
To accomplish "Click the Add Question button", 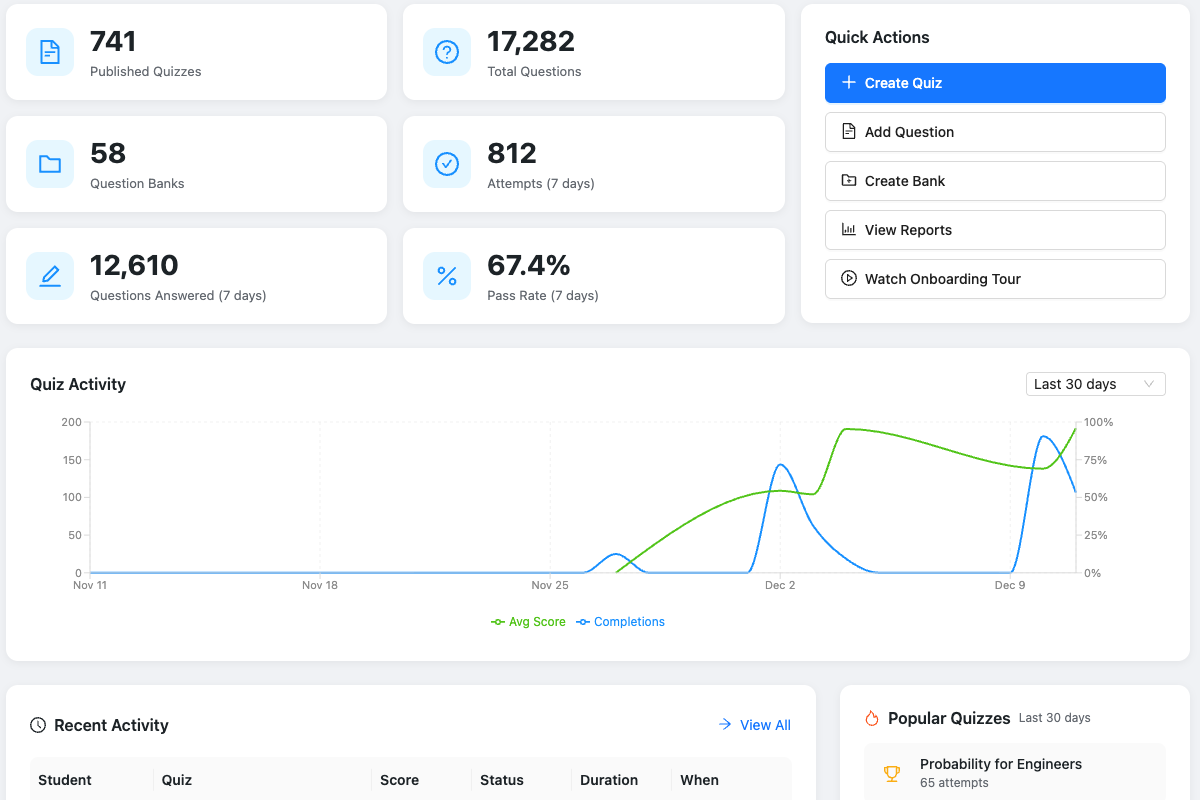I will tap(995, 132).
